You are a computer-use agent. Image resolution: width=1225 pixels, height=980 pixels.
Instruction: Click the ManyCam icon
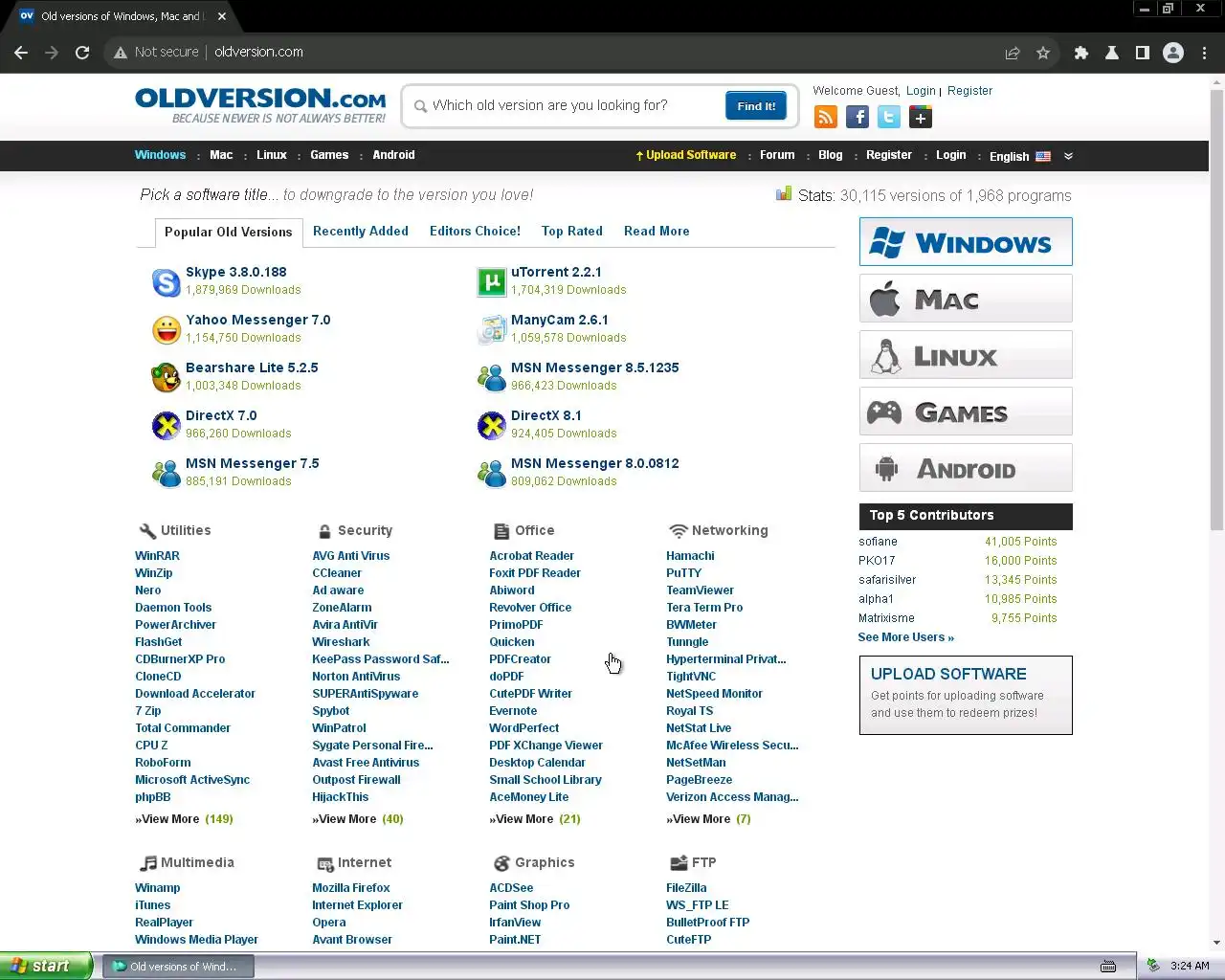(491, 330)
